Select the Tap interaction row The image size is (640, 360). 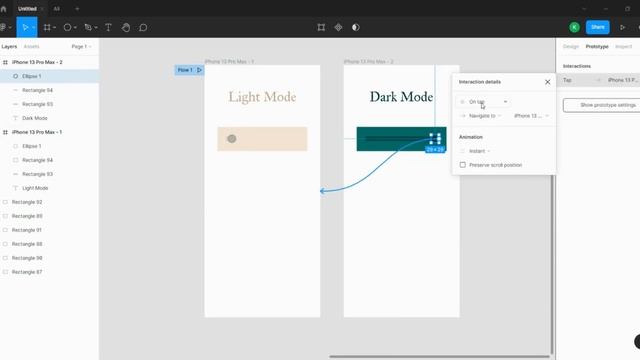598,80
